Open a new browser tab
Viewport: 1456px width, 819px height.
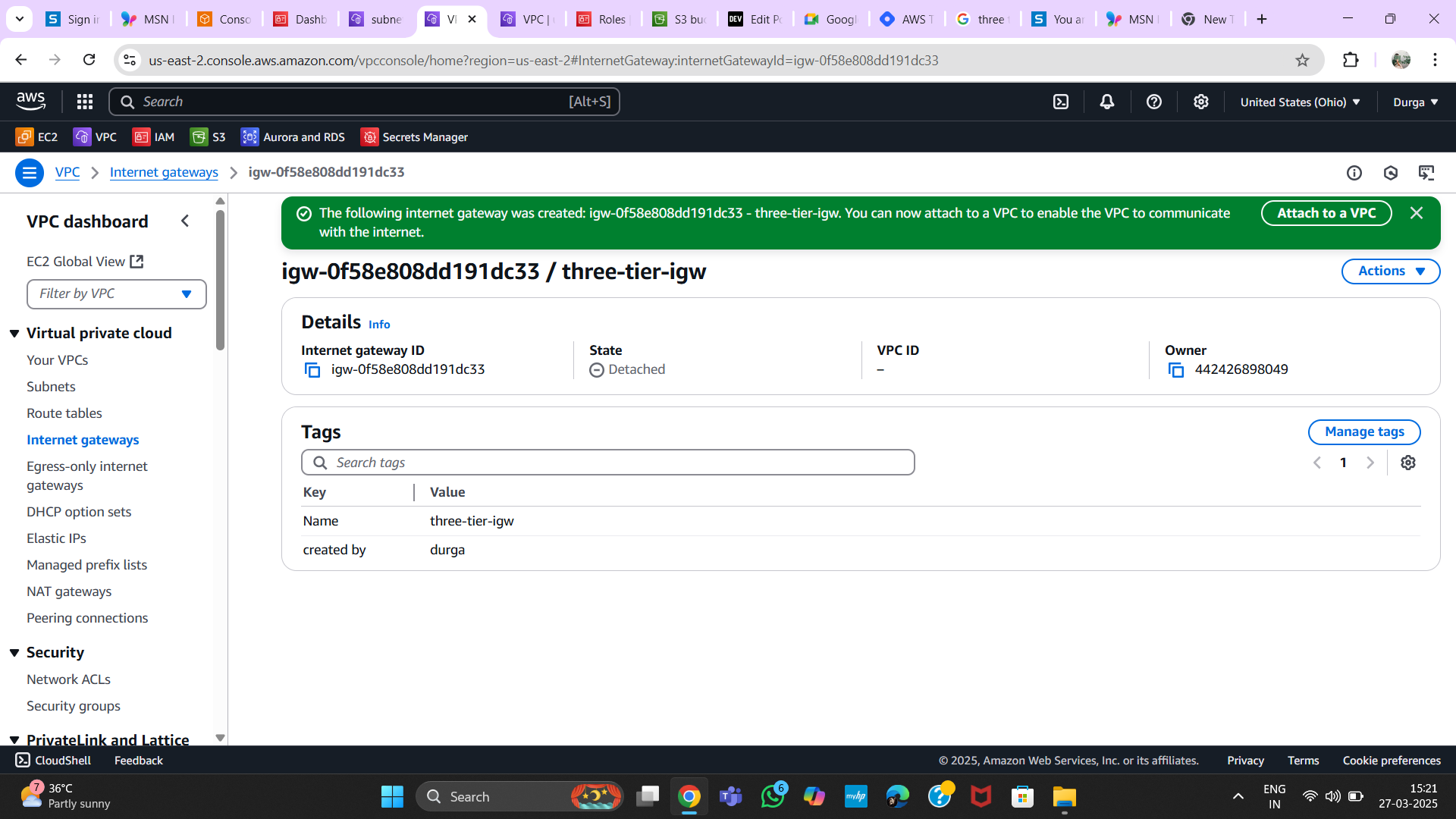pos(1262,19)
